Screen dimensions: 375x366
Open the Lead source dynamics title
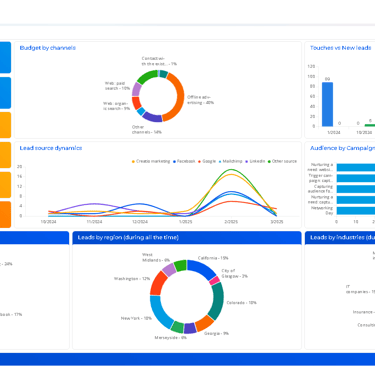click(x=51, y=148)
